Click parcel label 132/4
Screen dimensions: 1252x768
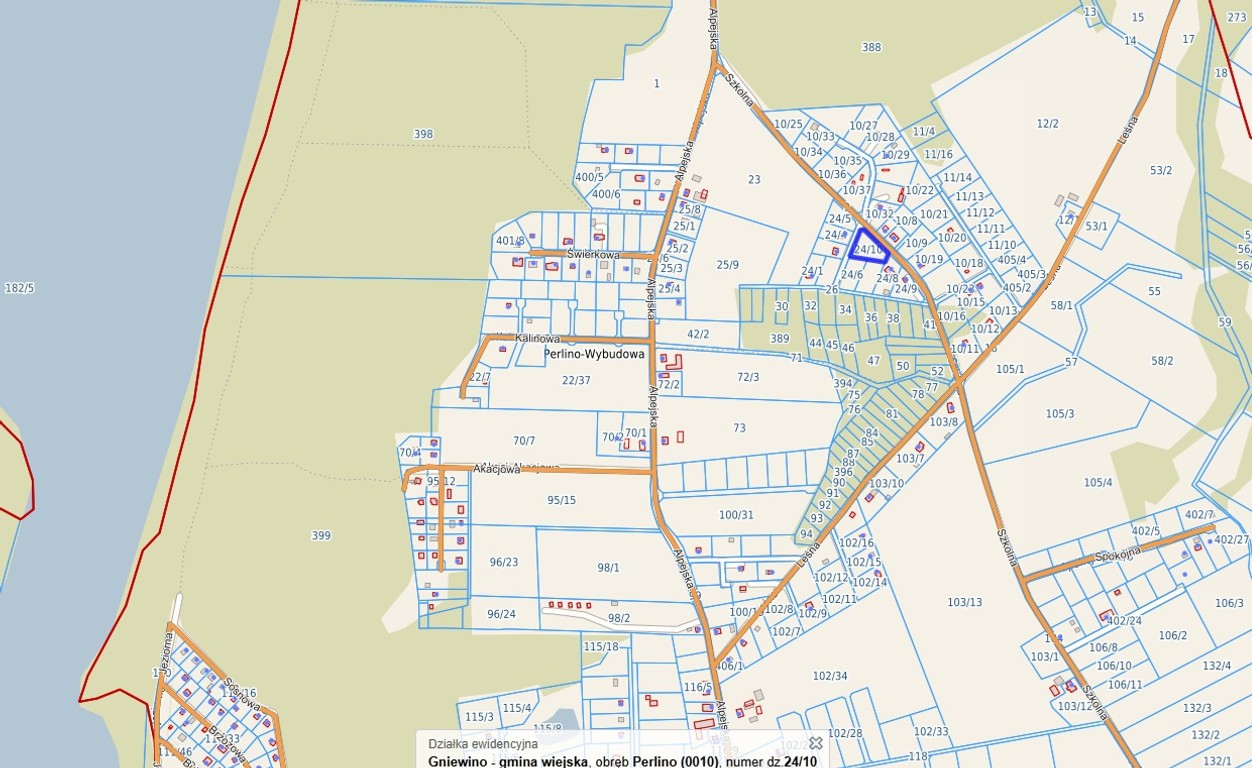1217,666
